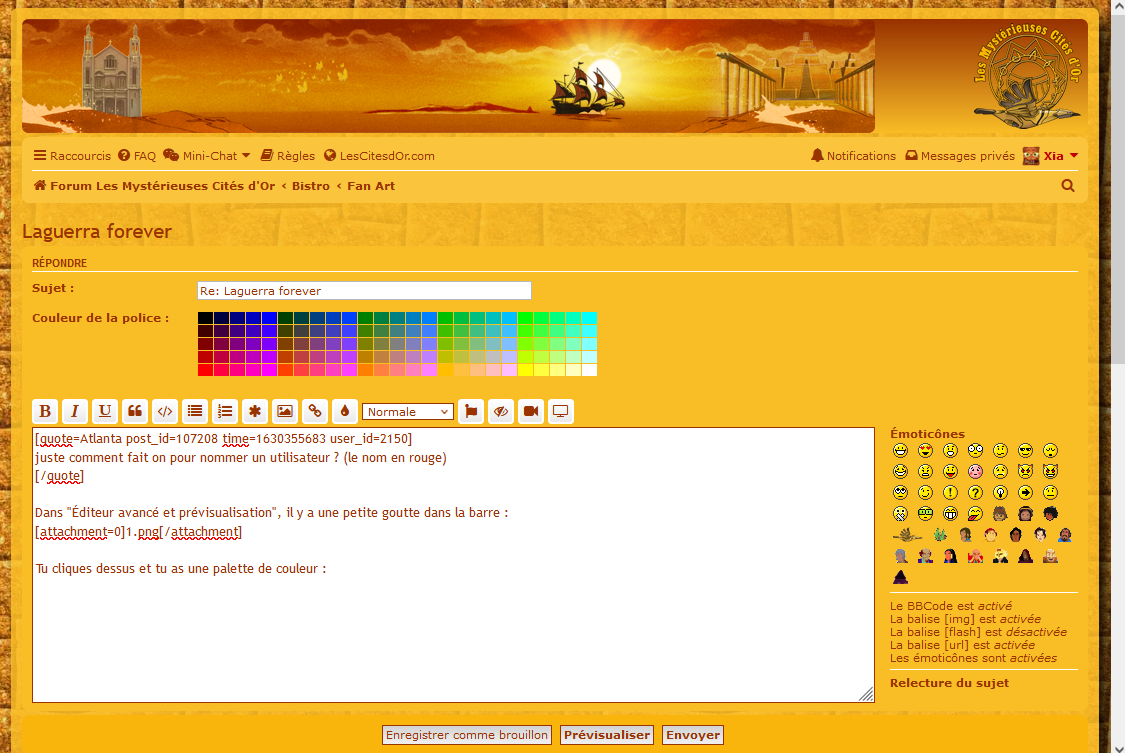This screenshot has height=753, width=1125.
Task: Click the Prévisualiser button
Action: click(x=606, y=735)
